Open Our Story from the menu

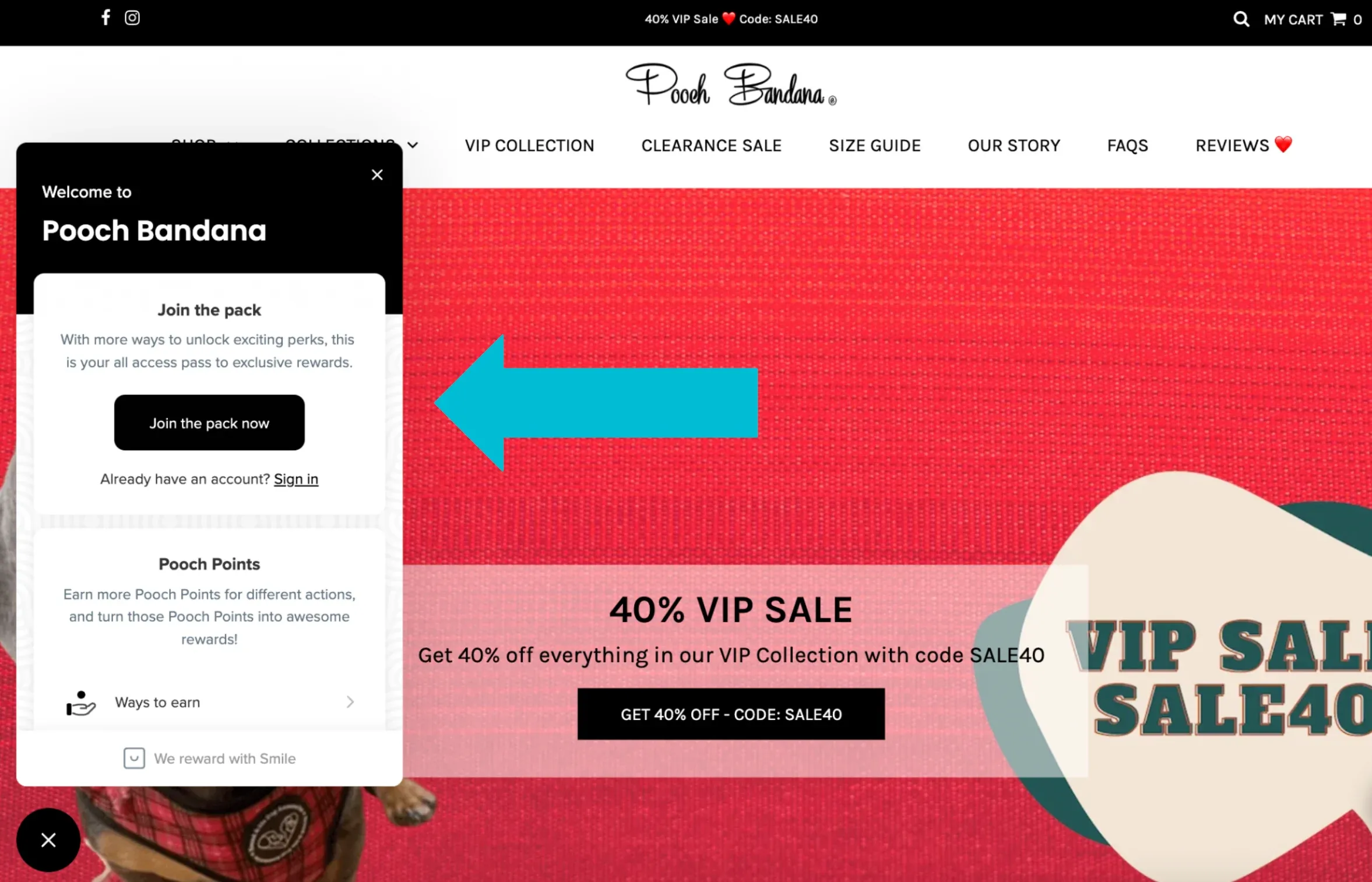[1014, 146]
